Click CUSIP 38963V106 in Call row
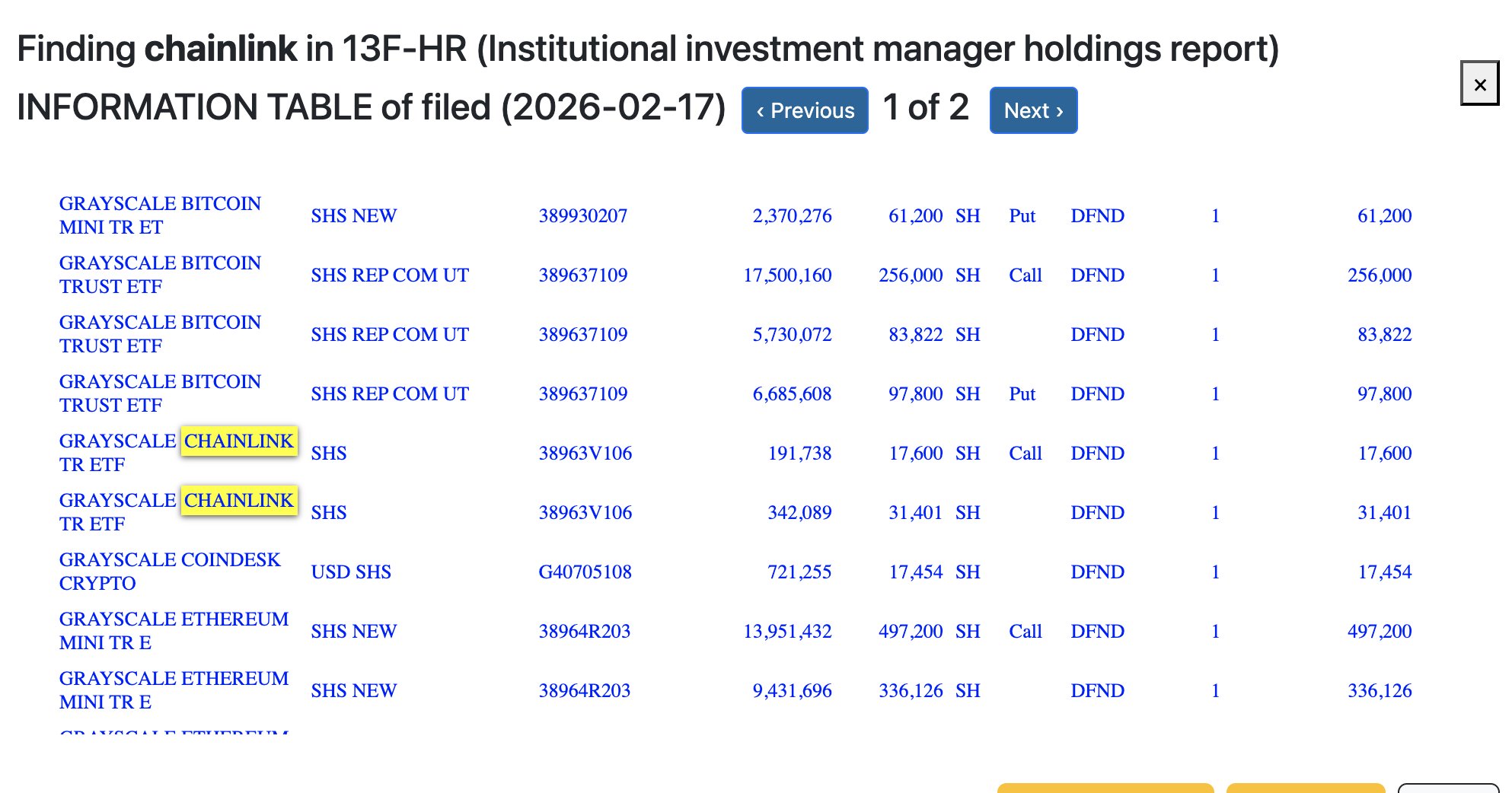 pos(585,454)
